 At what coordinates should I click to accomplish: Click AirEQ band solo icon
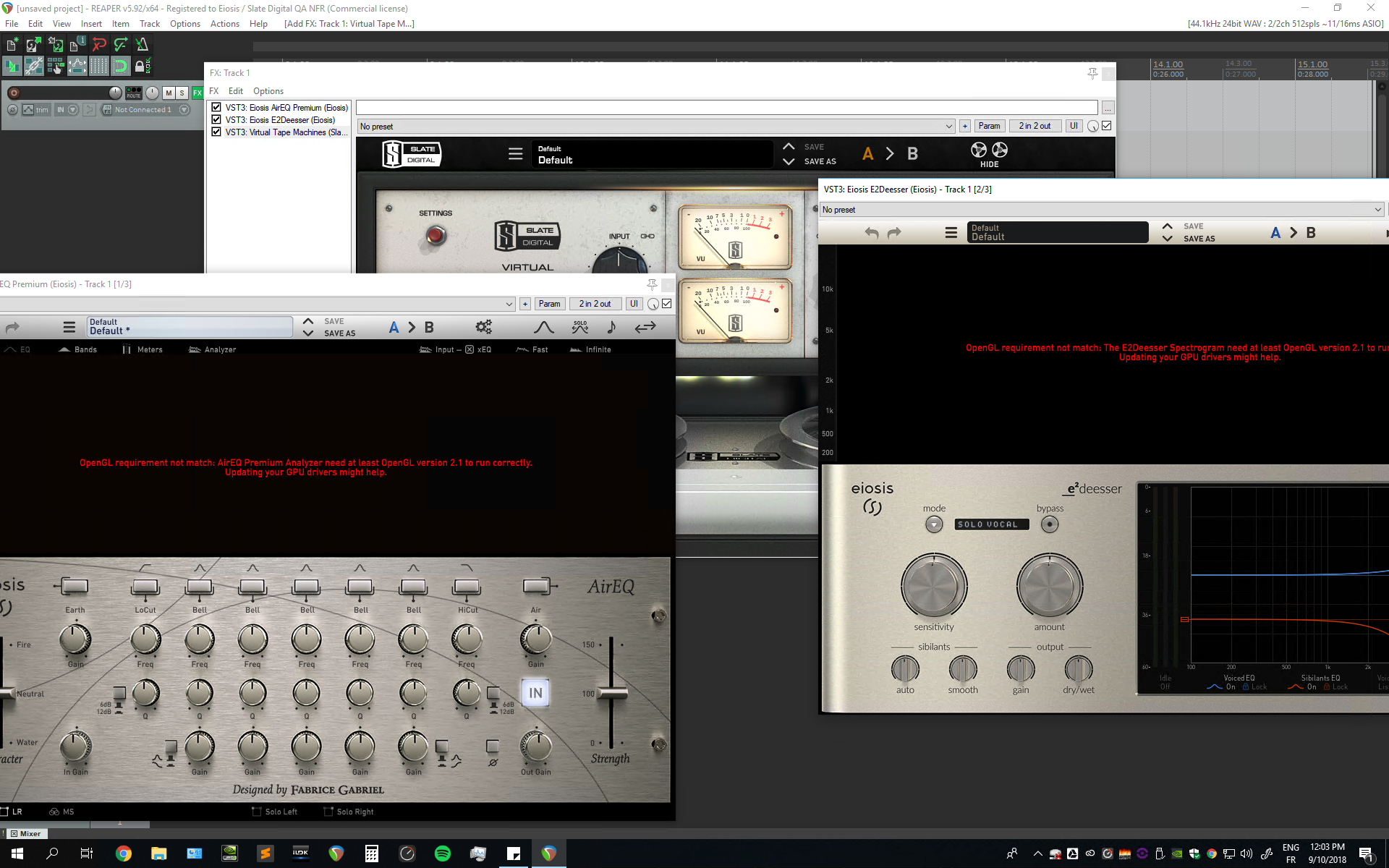pyautogui.click(x=579, y=327)
